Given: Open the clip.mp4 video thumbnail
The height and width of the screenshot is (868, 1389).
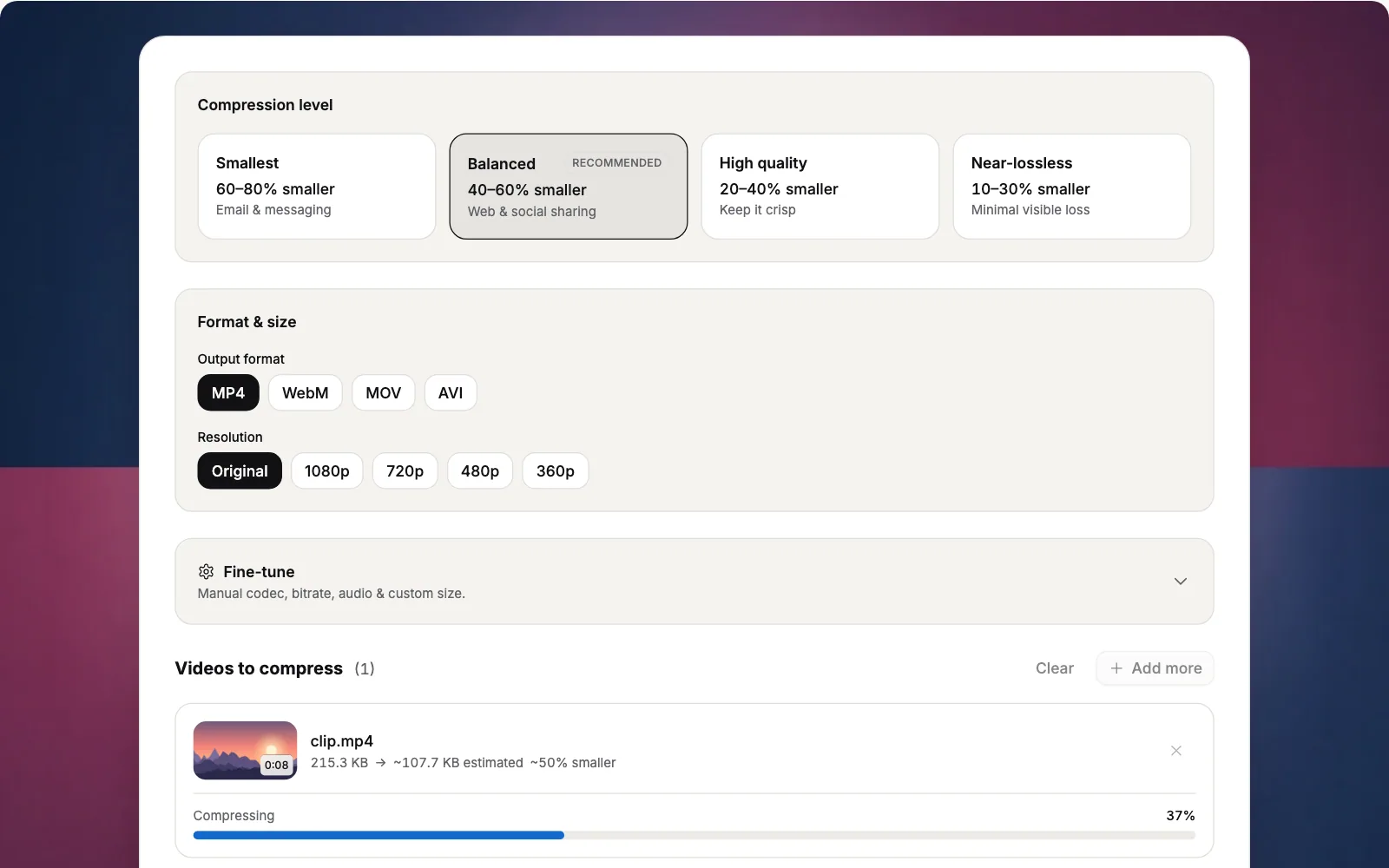Looking at the screenshot, I should [x=245, y=750].
